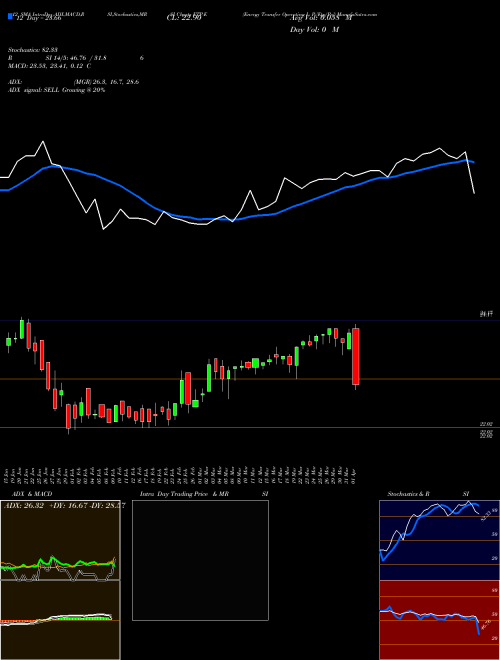Click the date axis labels under candlesticks
Screen dimensions: 500x660
pos(182,475)
